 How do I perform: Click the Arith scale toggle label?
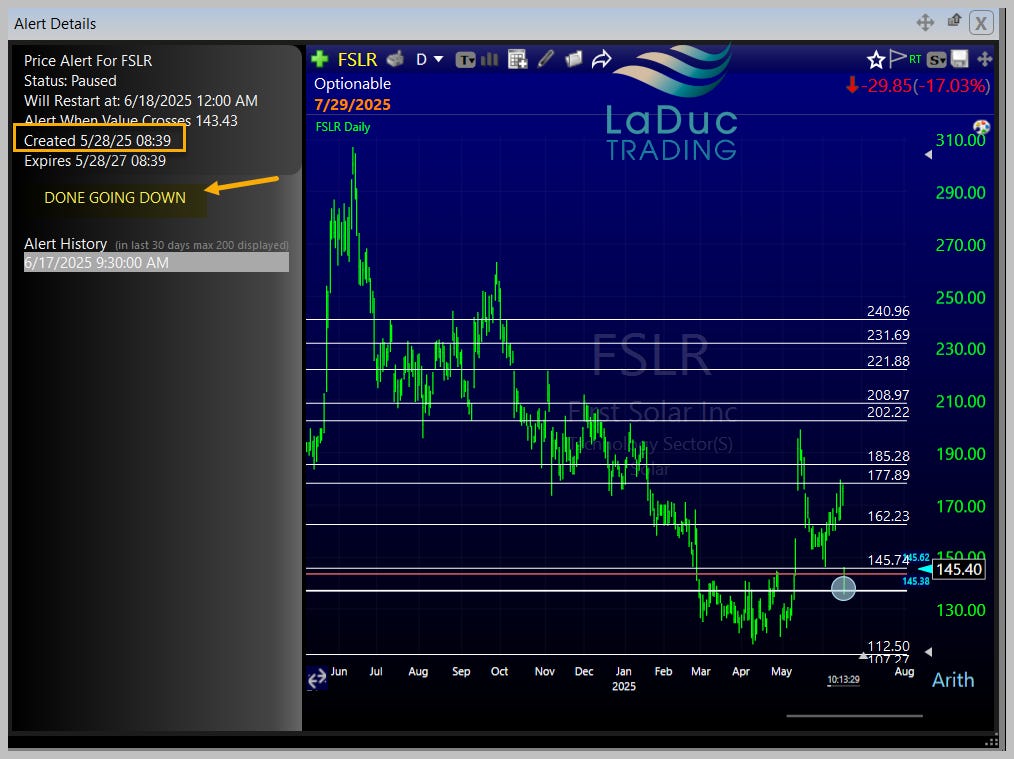click(953, 680)
